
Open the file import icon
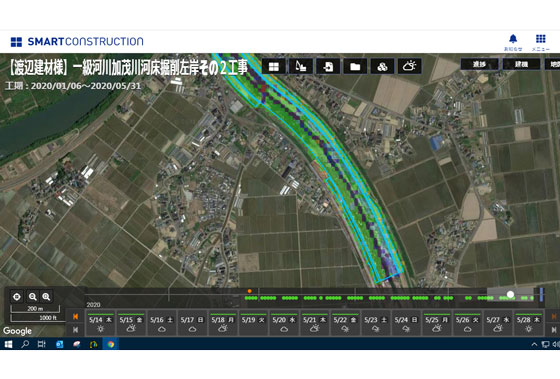pyautogui.click(x=328, y=66)
